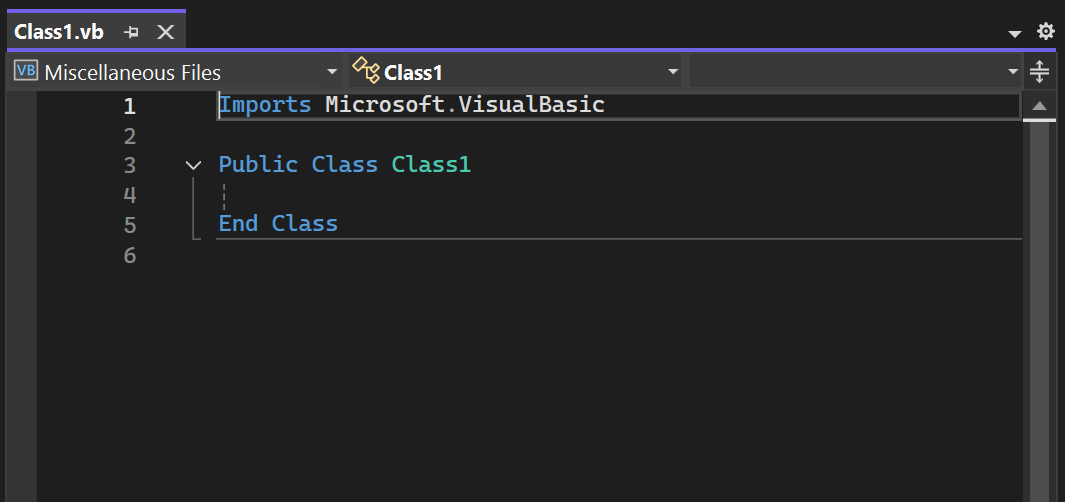Click the green Class1 identifier in code
This screenshot has width=1065, height=502.
(x=431, y=165)
